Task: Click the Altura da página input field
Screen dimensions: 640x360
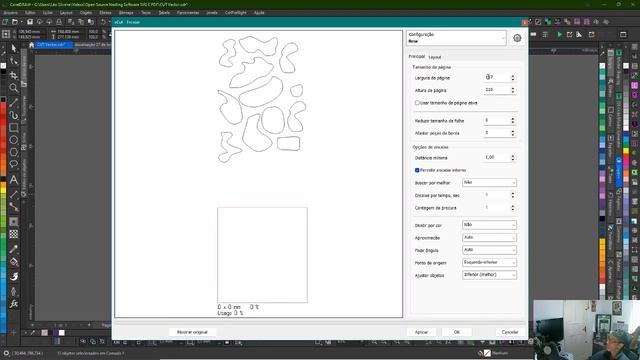Action: coord(497,90)
